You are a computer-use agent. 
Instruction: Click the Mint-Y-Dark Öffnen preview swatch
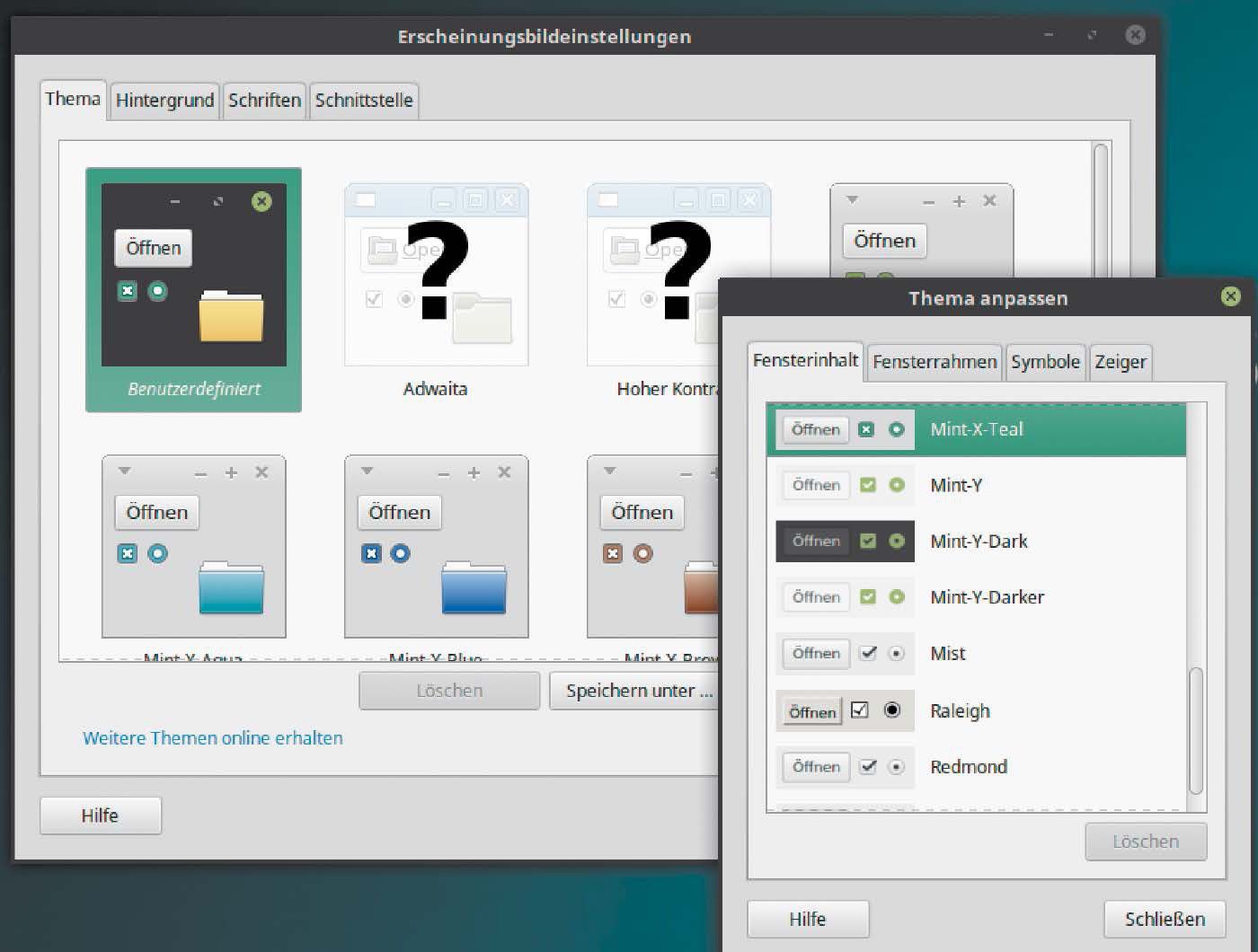pos(816,541)
